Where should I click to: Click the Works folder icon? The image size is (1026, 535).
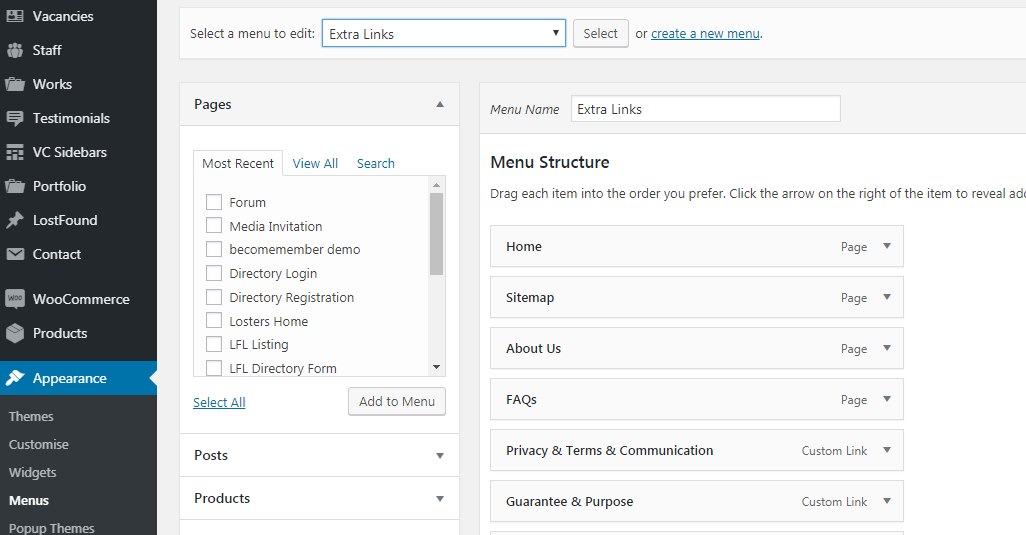click(x=15, y=84)
